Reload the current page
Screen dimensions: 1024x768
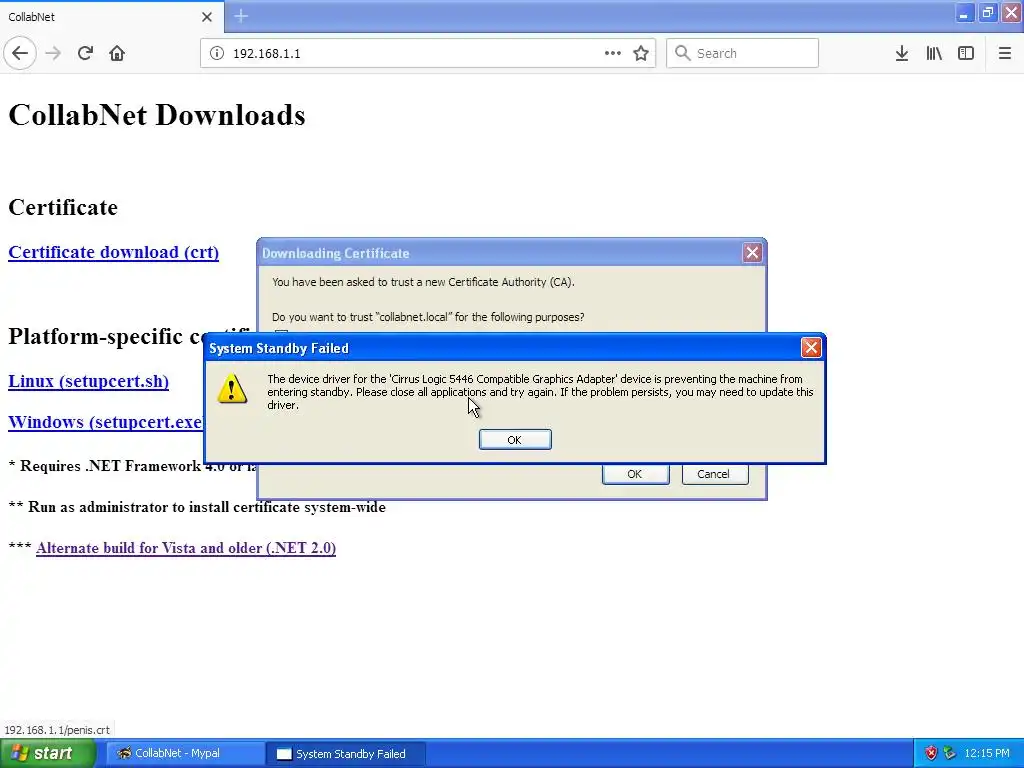coord(85,53)
